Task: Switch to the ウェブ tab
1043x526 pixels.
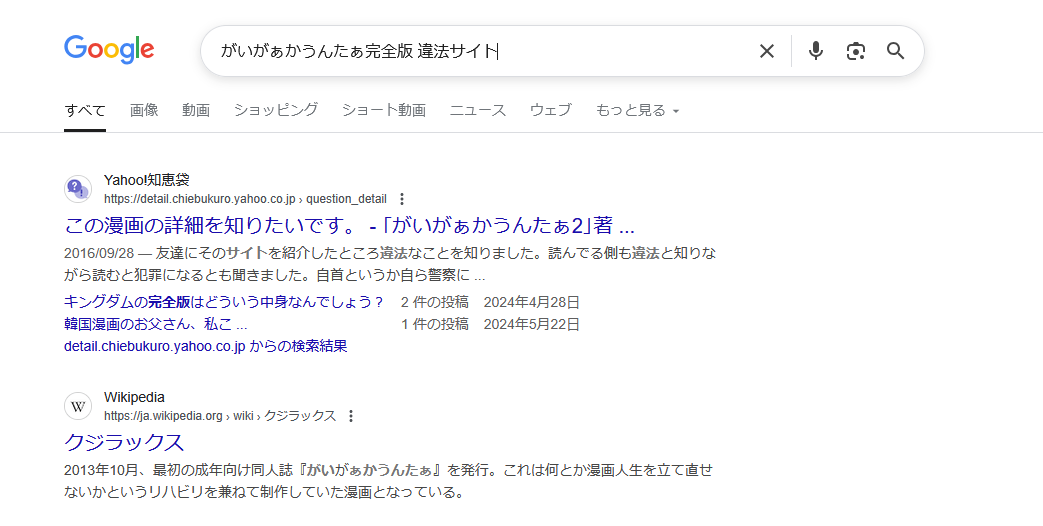Action: tap(550, 110)
